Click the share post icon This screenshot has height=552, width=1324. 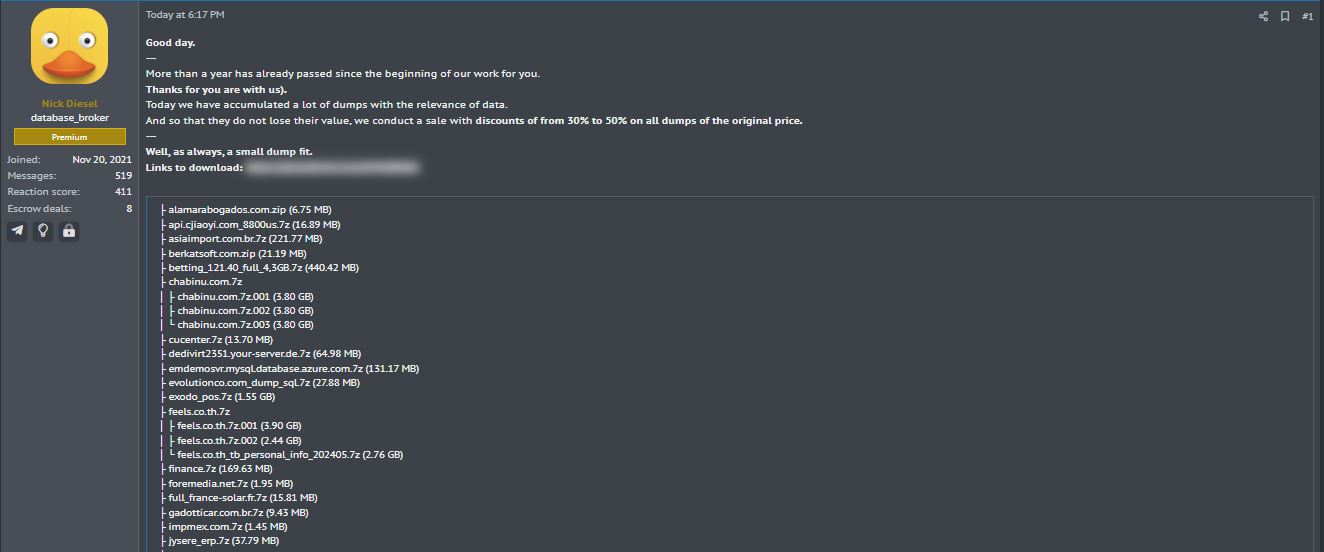1263,16
